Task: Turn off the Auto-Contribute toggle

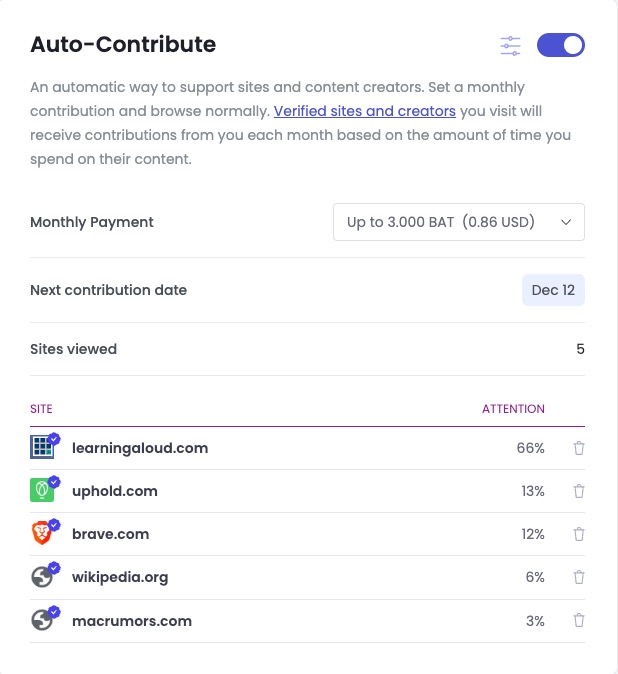Action: coord(560,45)
